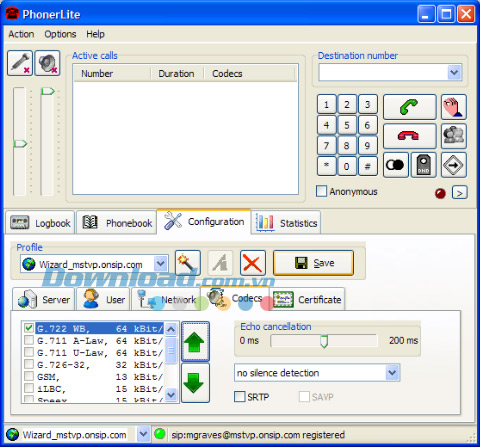
Task: Click the status bar globe icon
Action: pos(13,434)
